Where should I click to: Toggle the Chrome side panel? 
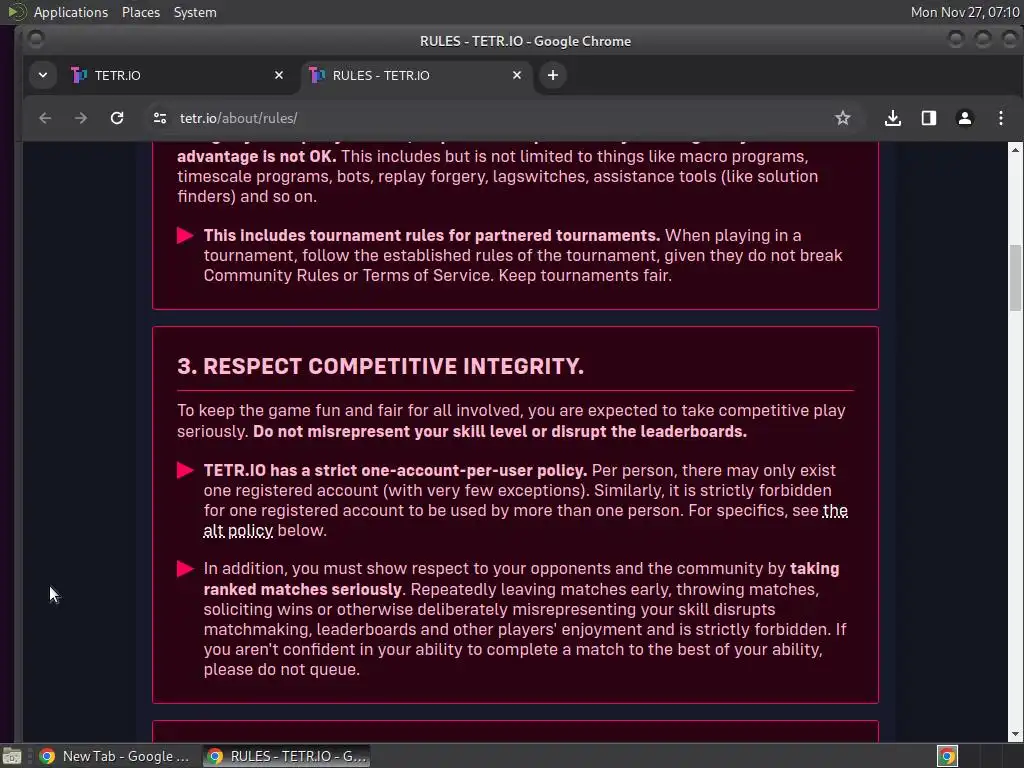tap(929, 118)
